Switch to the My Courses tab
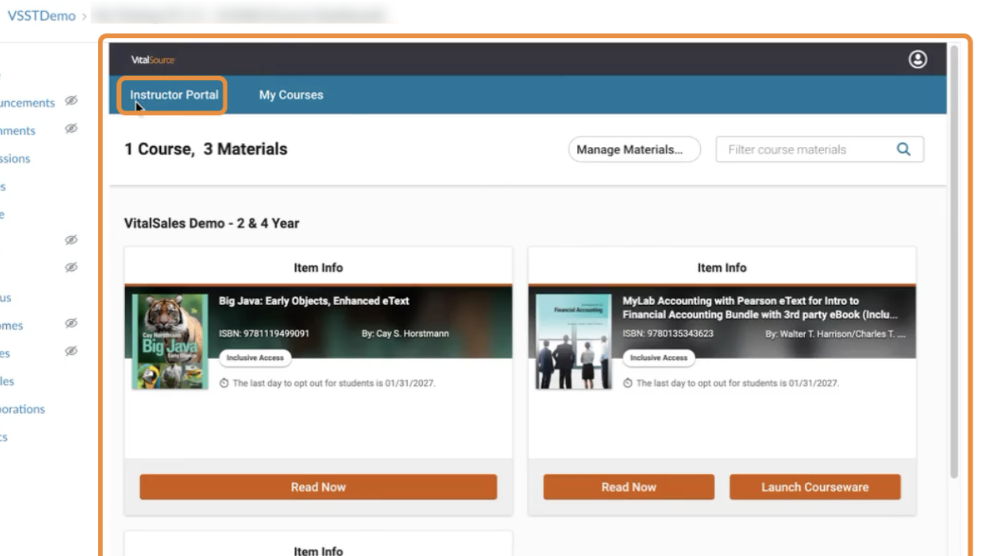This screenshot has height=556, width=1006. tap(291, 95)
